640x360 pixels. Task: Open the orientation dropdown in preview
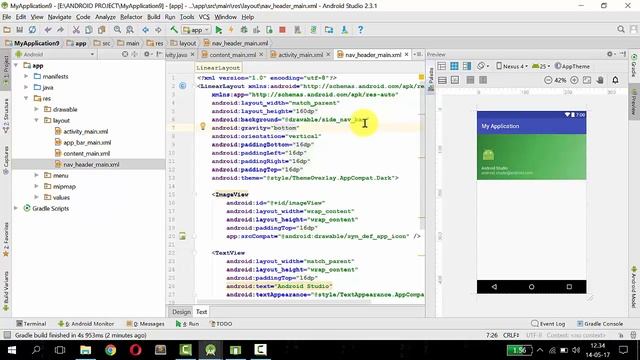tap(483, 66)
